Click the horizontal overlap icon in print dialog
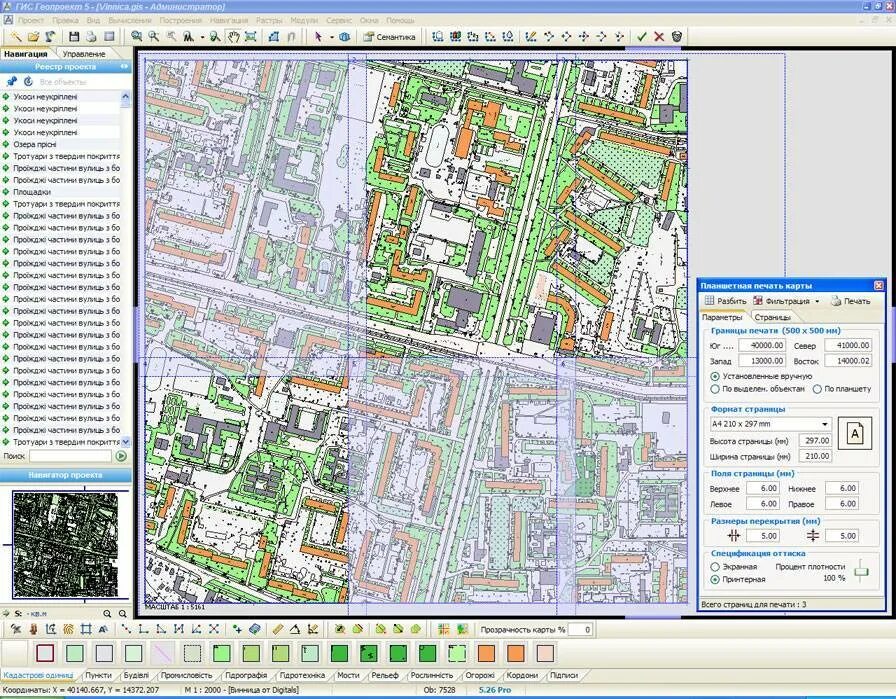 [x=734, y=536]
